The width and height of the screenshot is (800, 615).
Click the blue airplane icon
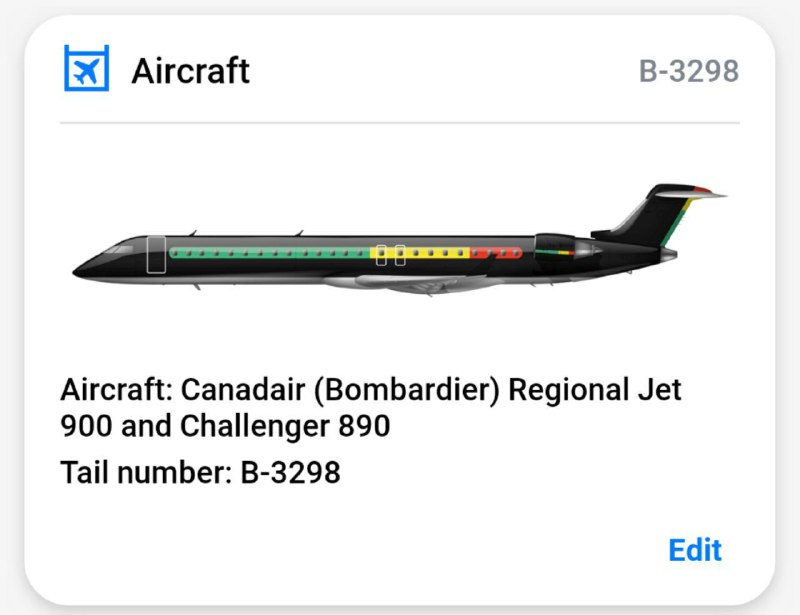click(86, 69)
